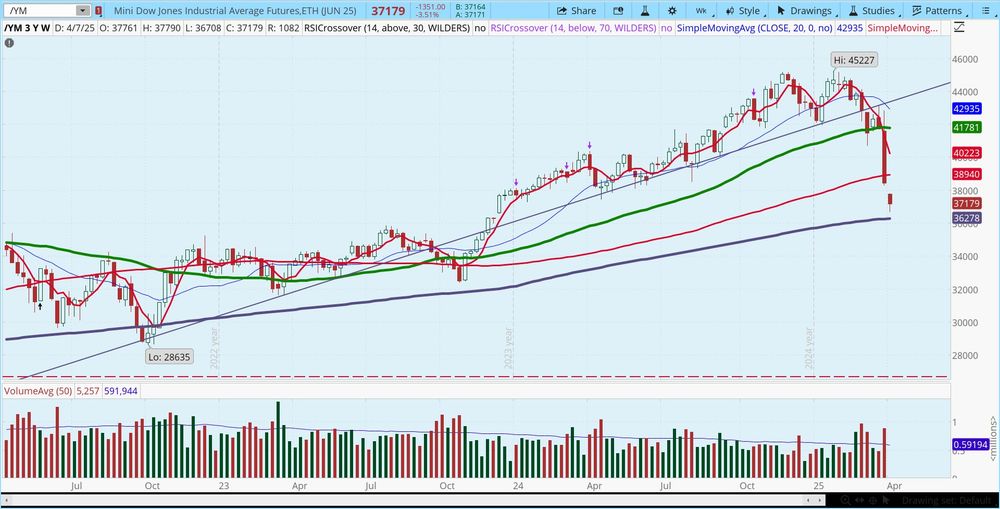
Task: Click the 591,944 volume average value
Action: [x=121, y=391]
